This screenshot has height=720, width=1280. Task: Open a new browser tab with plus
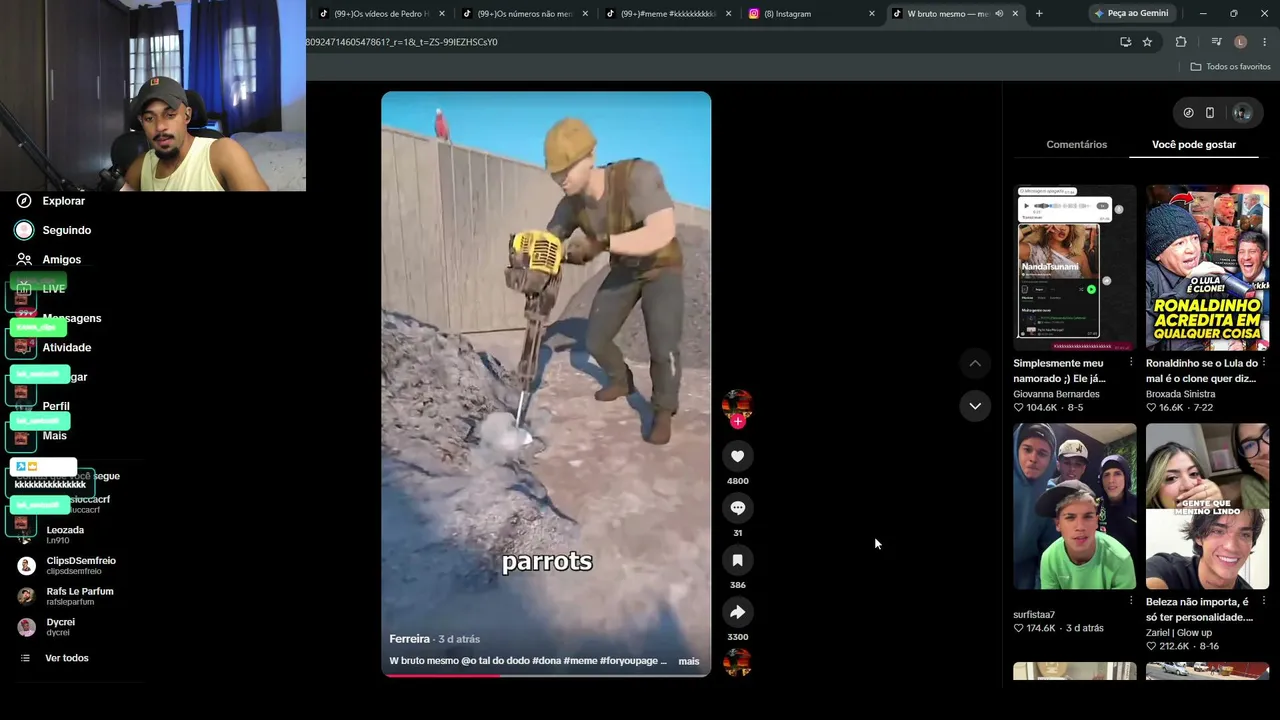tap(1039, 14)
